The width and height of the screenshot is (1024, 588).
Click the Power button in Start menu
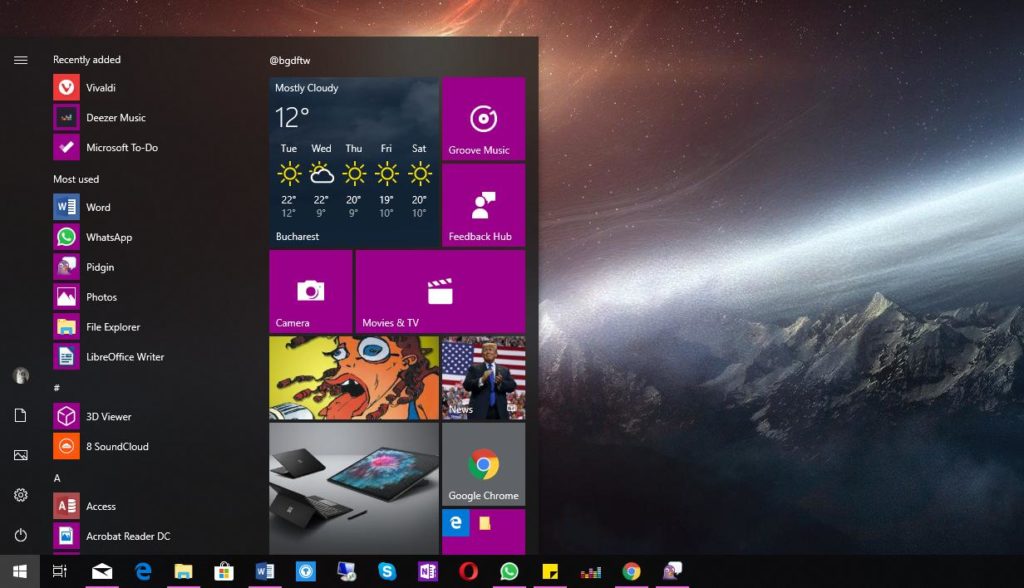(20, 535)
